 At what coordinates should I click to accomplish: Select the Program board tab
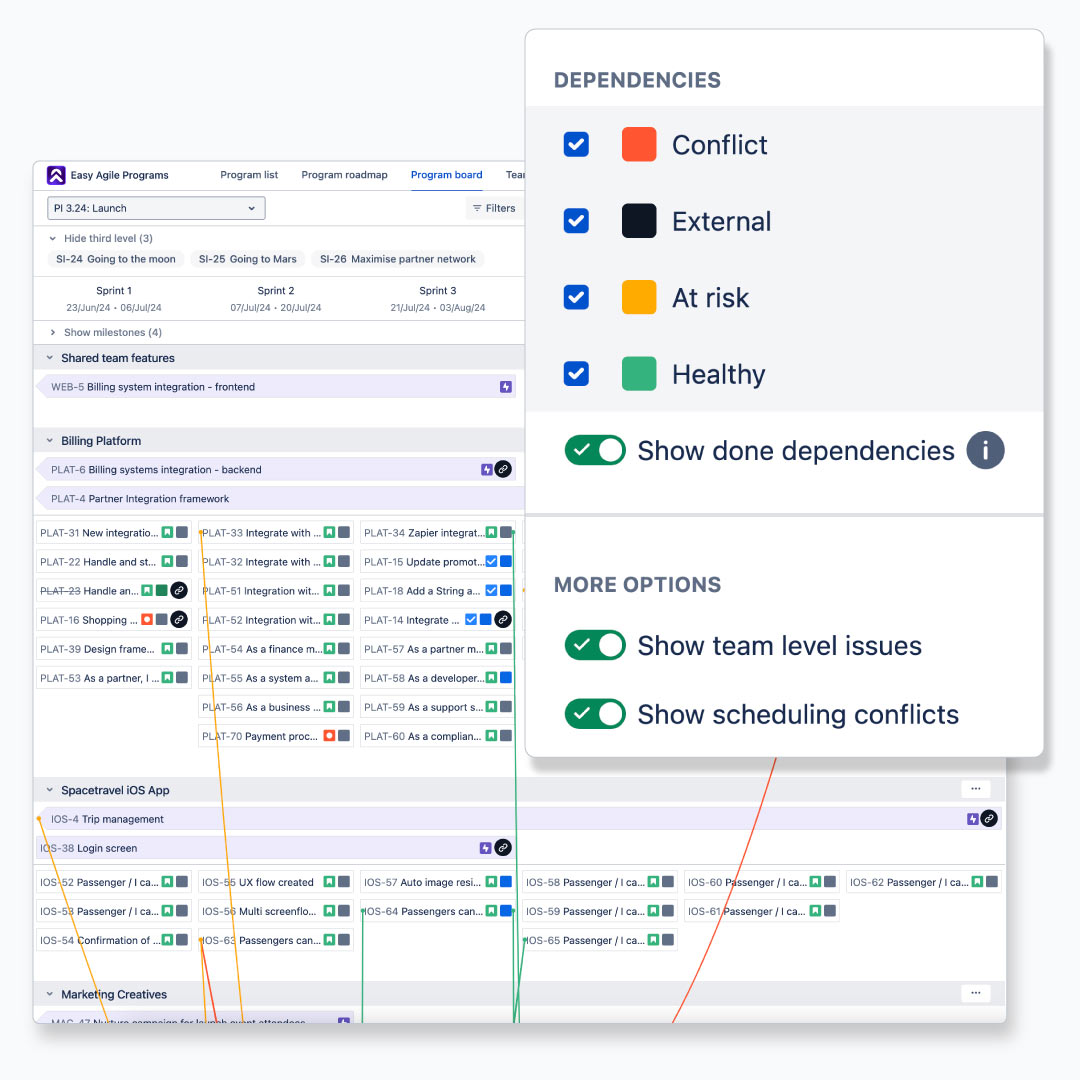point(446,175)
